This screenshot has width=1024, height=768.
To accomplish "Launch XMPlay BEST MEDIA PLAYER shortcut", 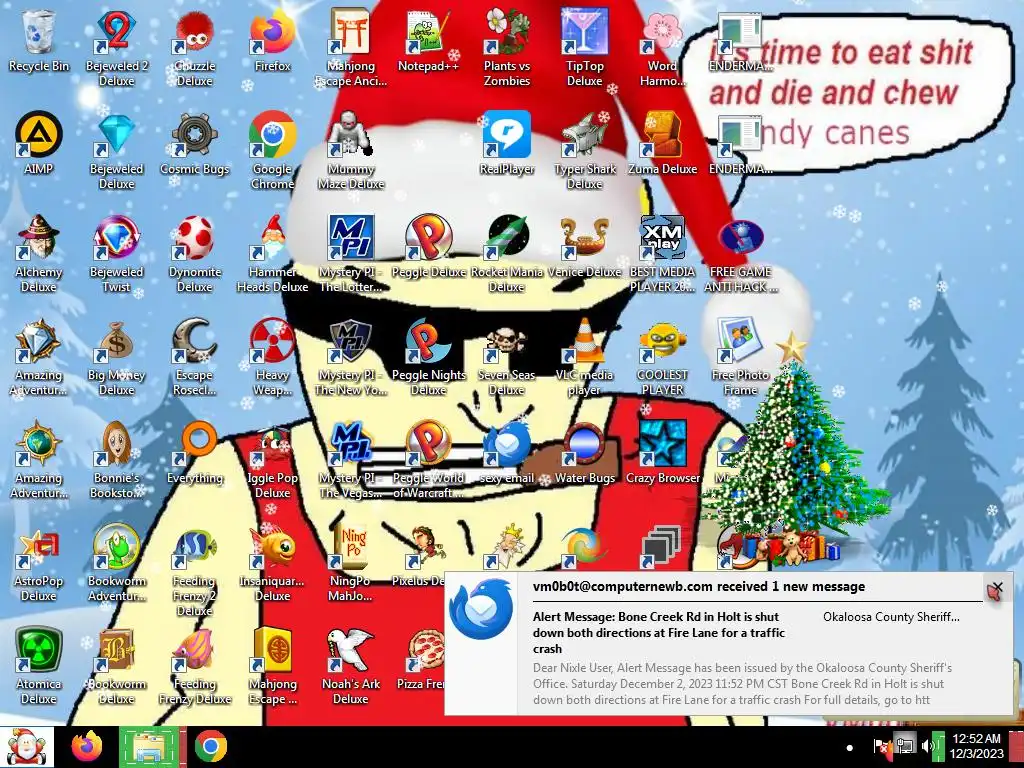I will click(662, 253).
